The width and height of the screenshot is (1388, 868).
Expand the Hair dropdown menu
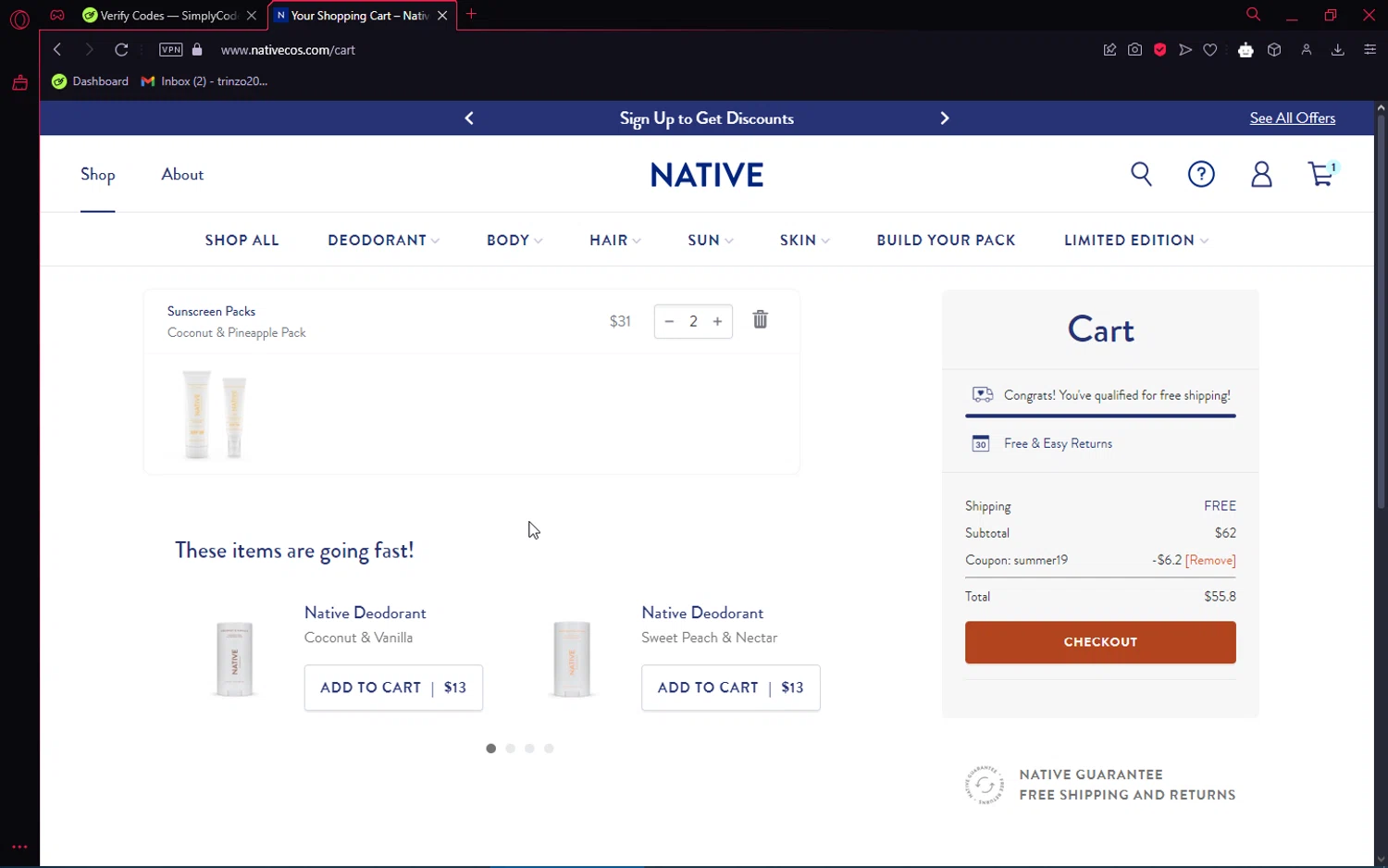coord(615,240)
